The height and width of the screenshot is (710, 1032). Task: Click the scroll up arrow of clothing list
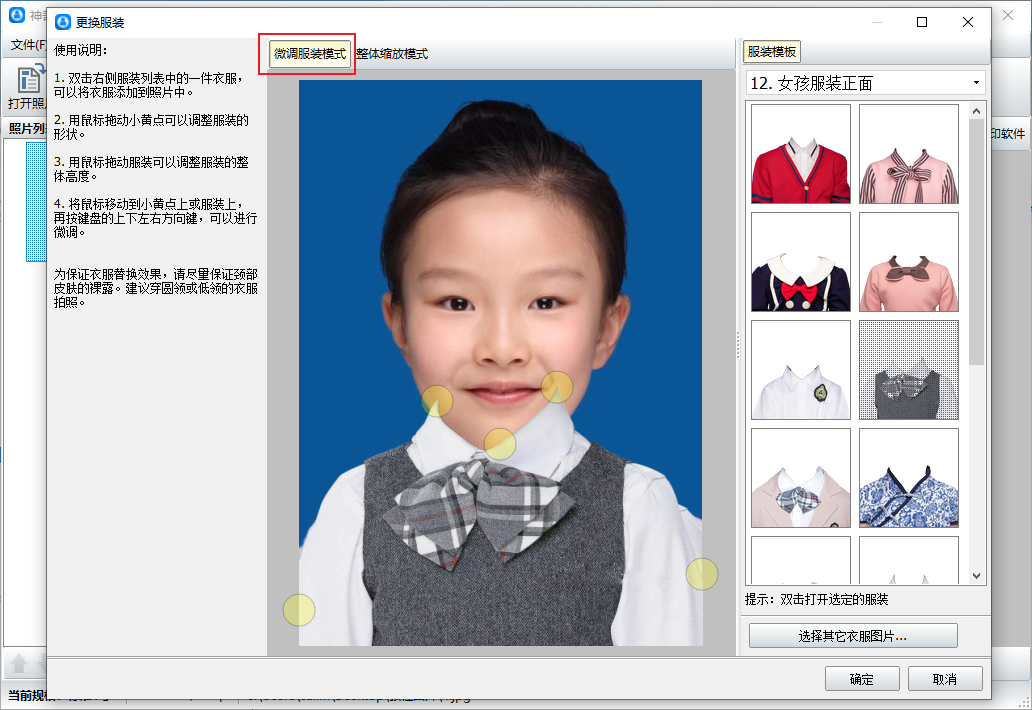click(x=977, y=109)
